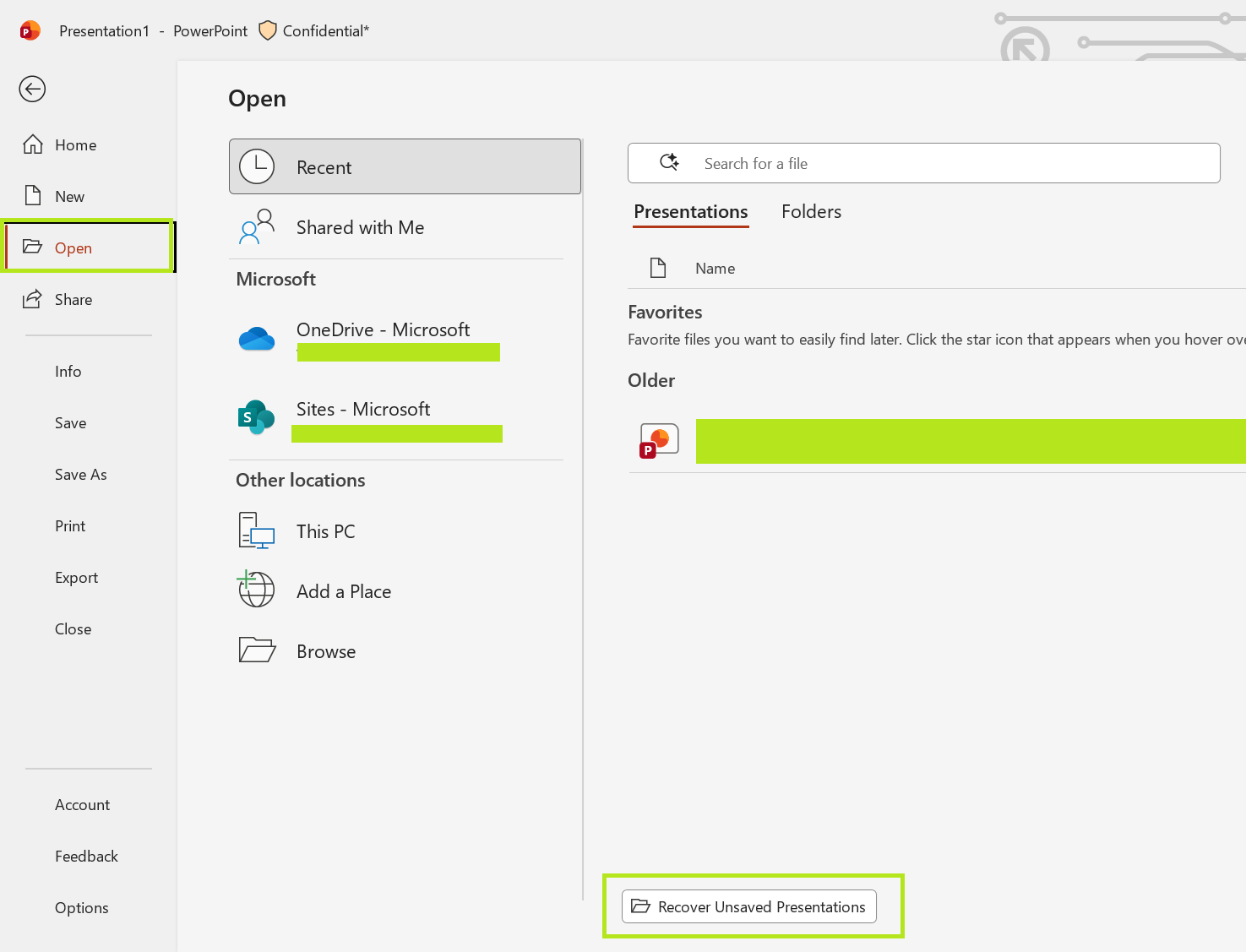Select the Recent location
Viewport: 1246px width, 952px height.
click(x=405, y=167)
